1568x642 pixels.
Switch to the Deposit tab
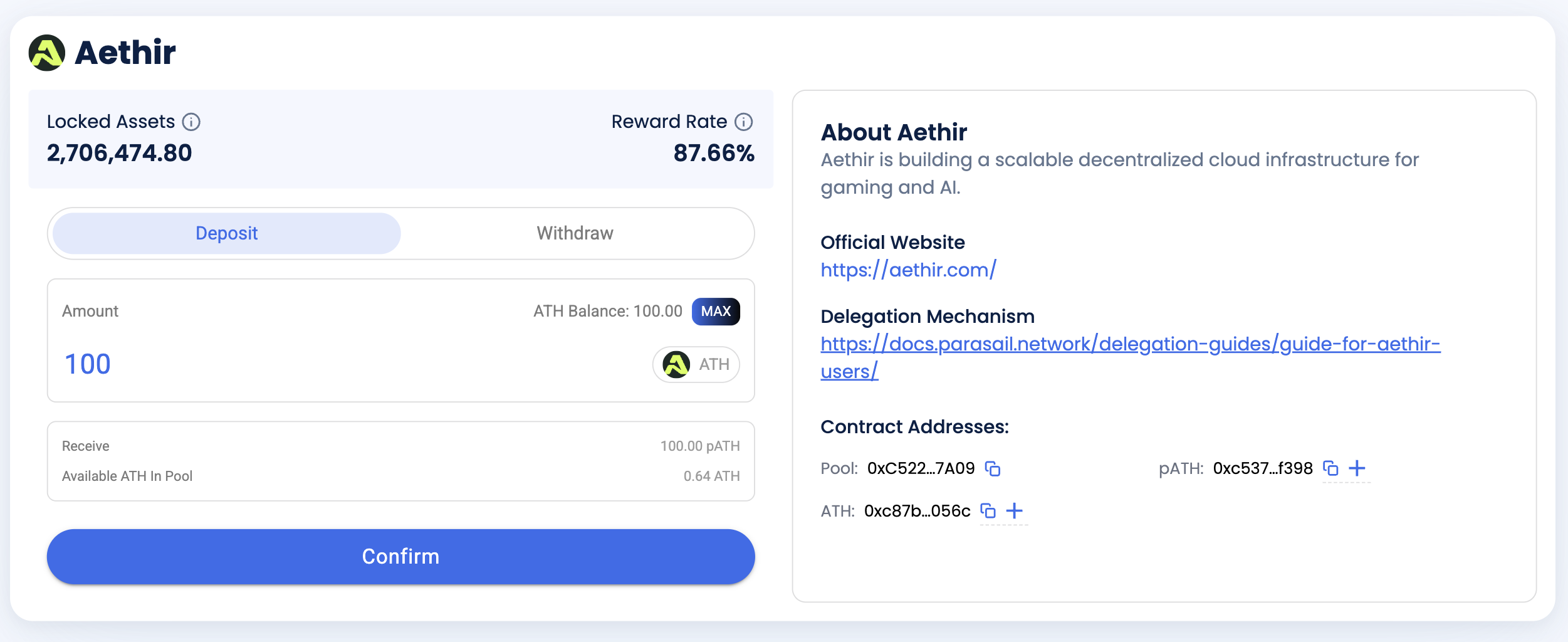(227, 233)
